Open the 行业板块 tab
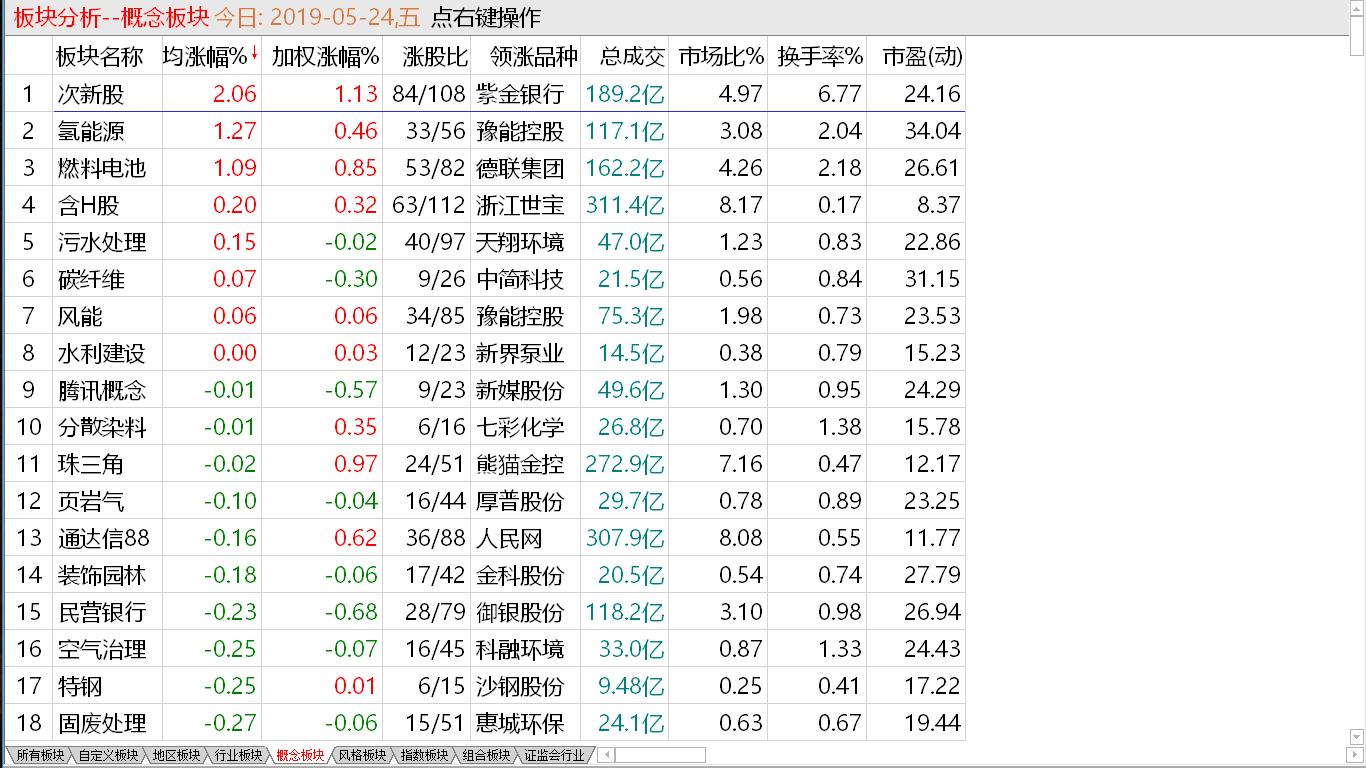 (x=238, y=755)
